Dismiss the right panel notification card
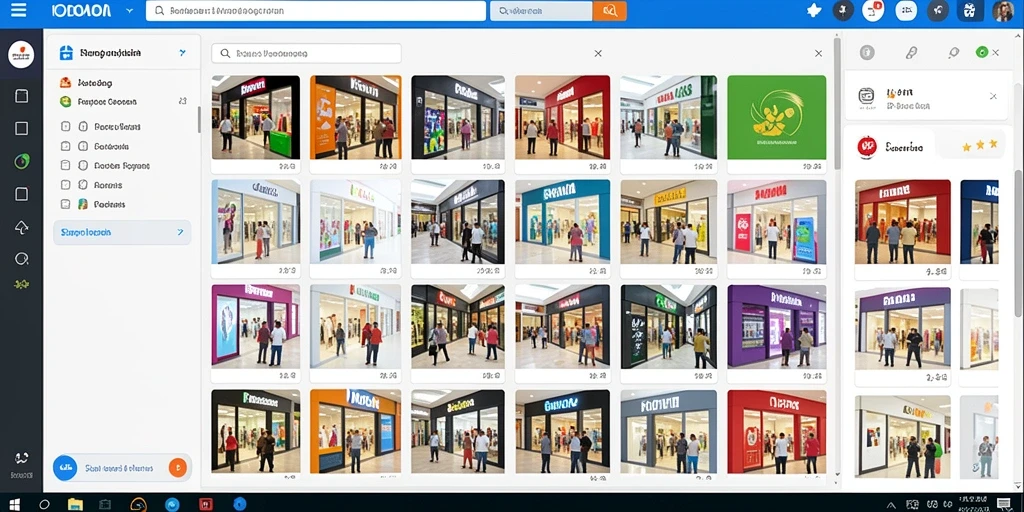 pos(993,96)
